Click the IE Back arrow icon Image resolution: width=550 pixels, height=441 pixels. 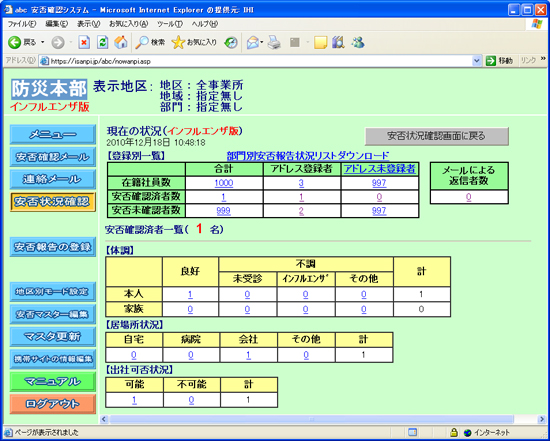click(x=15, y=42)
